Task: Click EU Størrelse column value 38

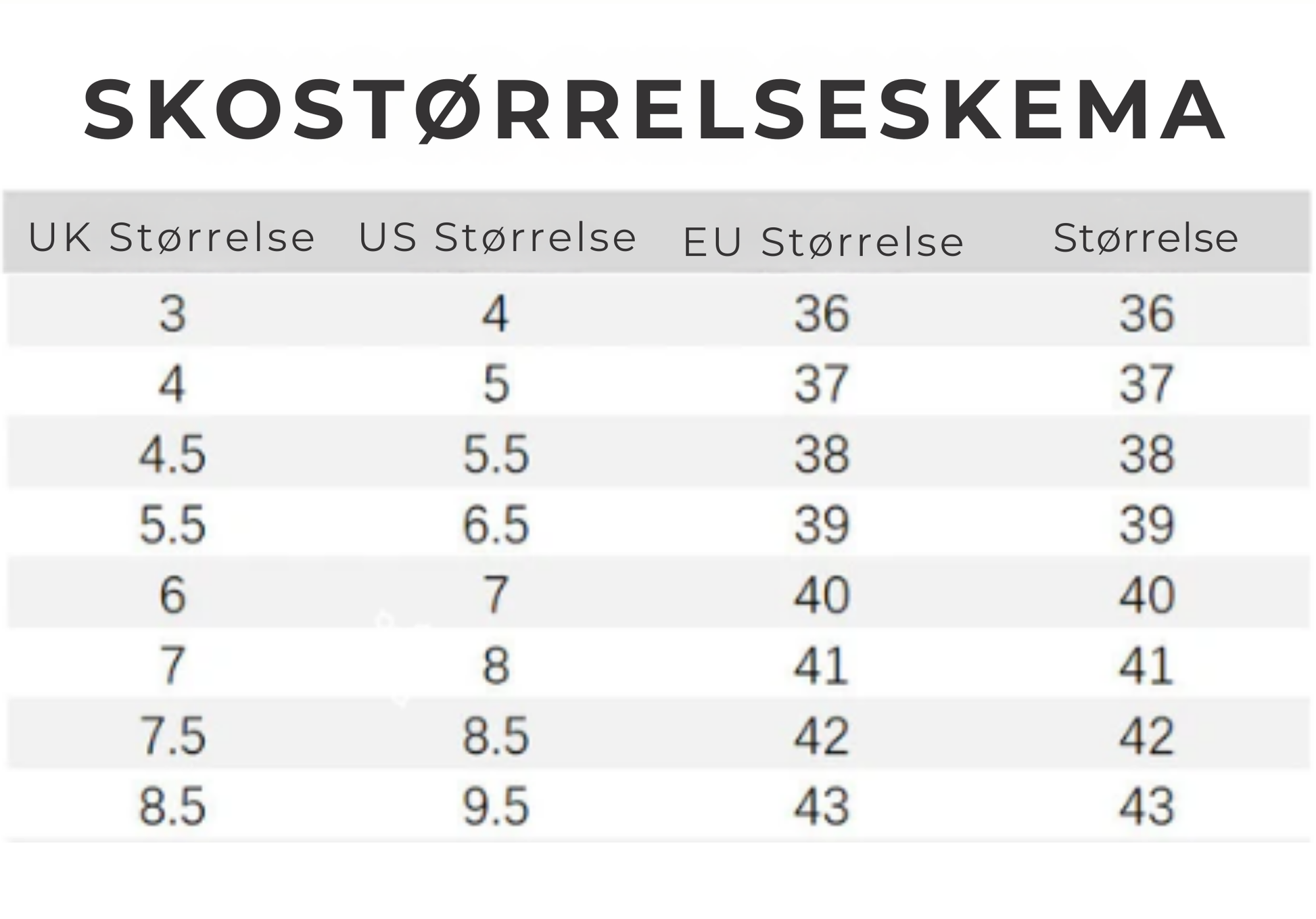Action: pyautogui.click(x=822, y=454)
